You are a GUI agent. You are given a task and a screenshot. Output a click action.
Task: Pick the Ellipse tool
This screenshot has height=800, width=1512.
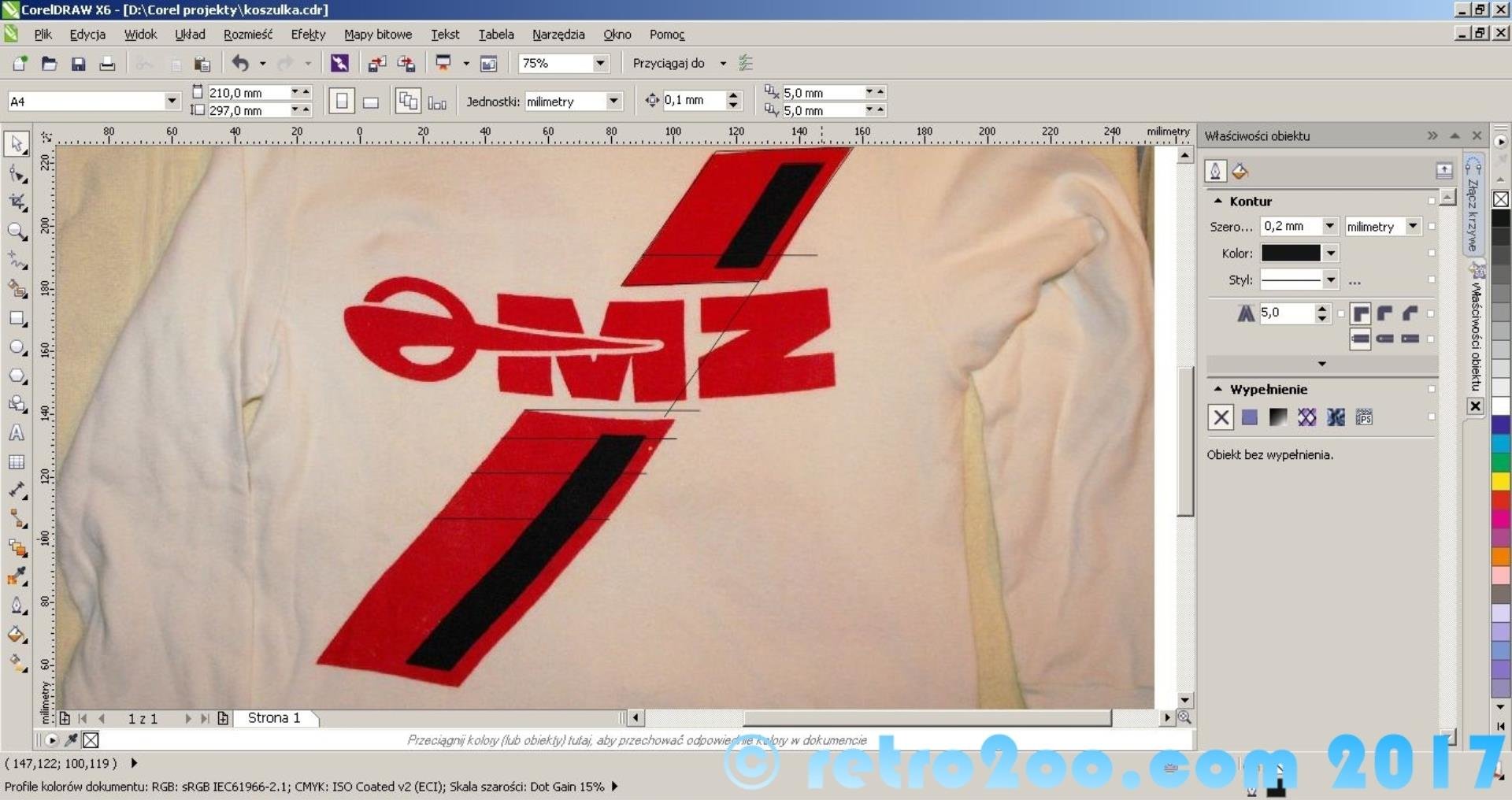17,347
